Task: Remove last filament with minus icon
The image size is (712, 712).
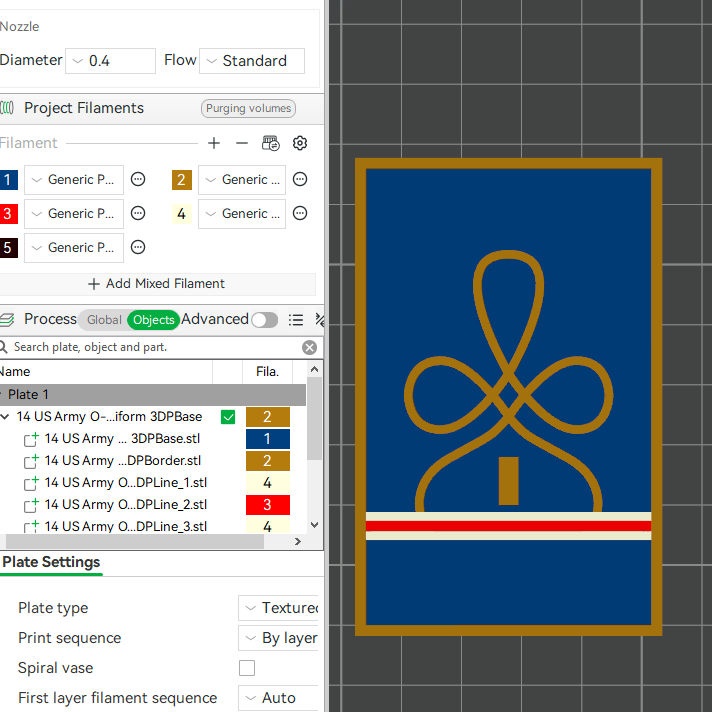Action: tap(242, 143)
